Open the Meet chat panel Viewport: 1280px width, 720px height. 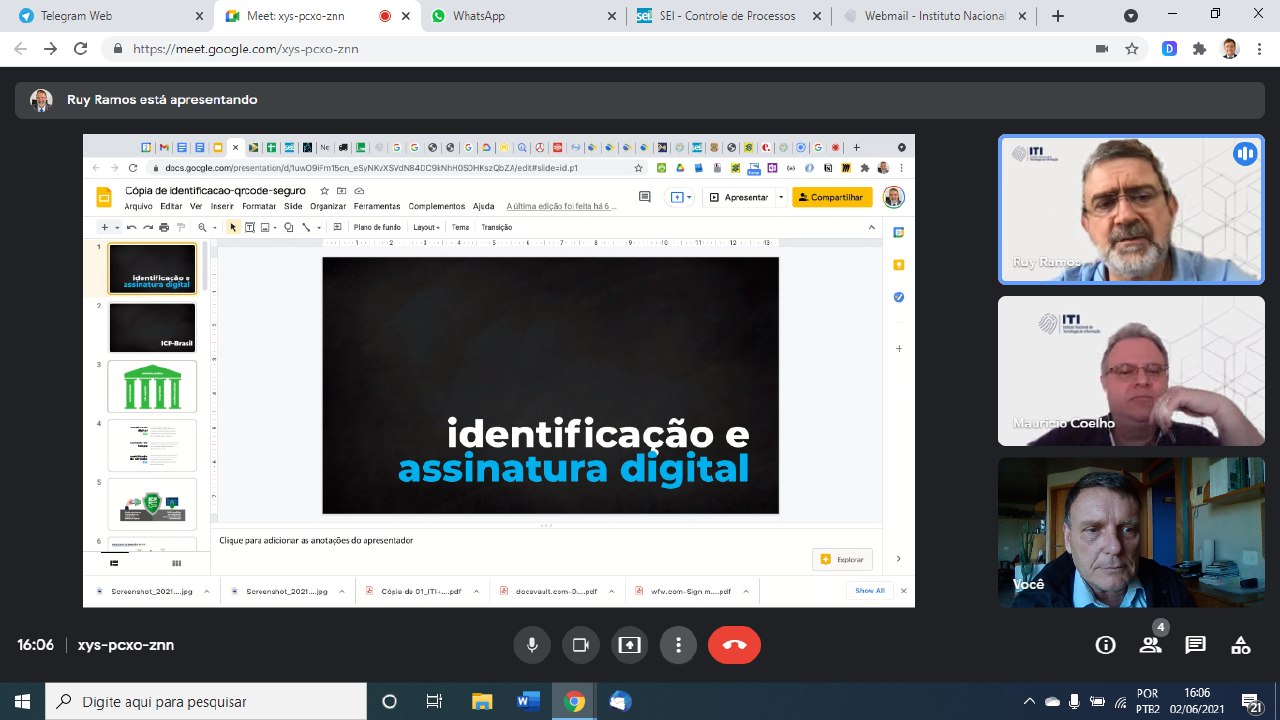click(1195, 645)
